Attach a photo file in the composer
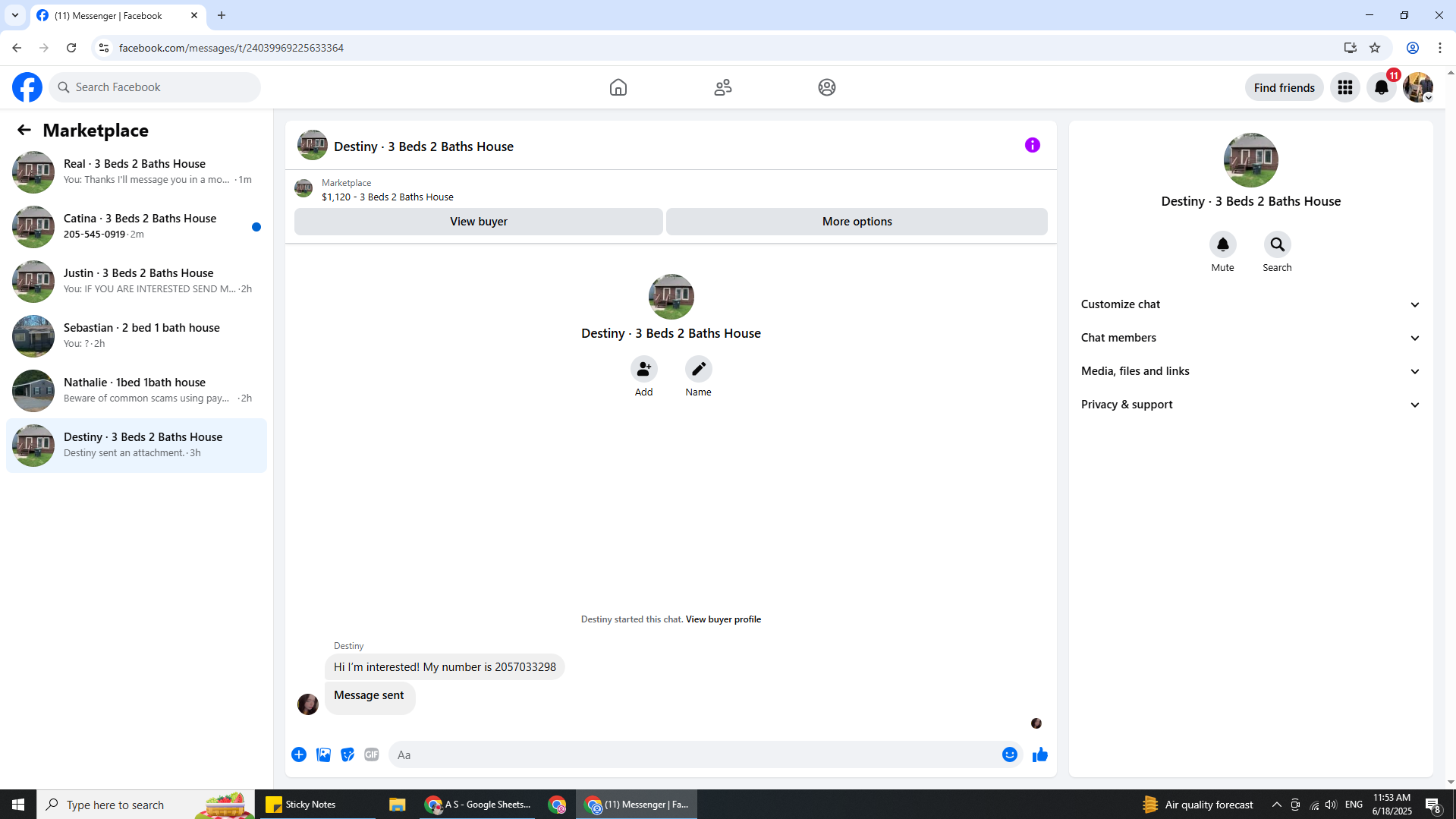Screen dimensions: 1456x819 pyautogui.click(x=323, y=754)
